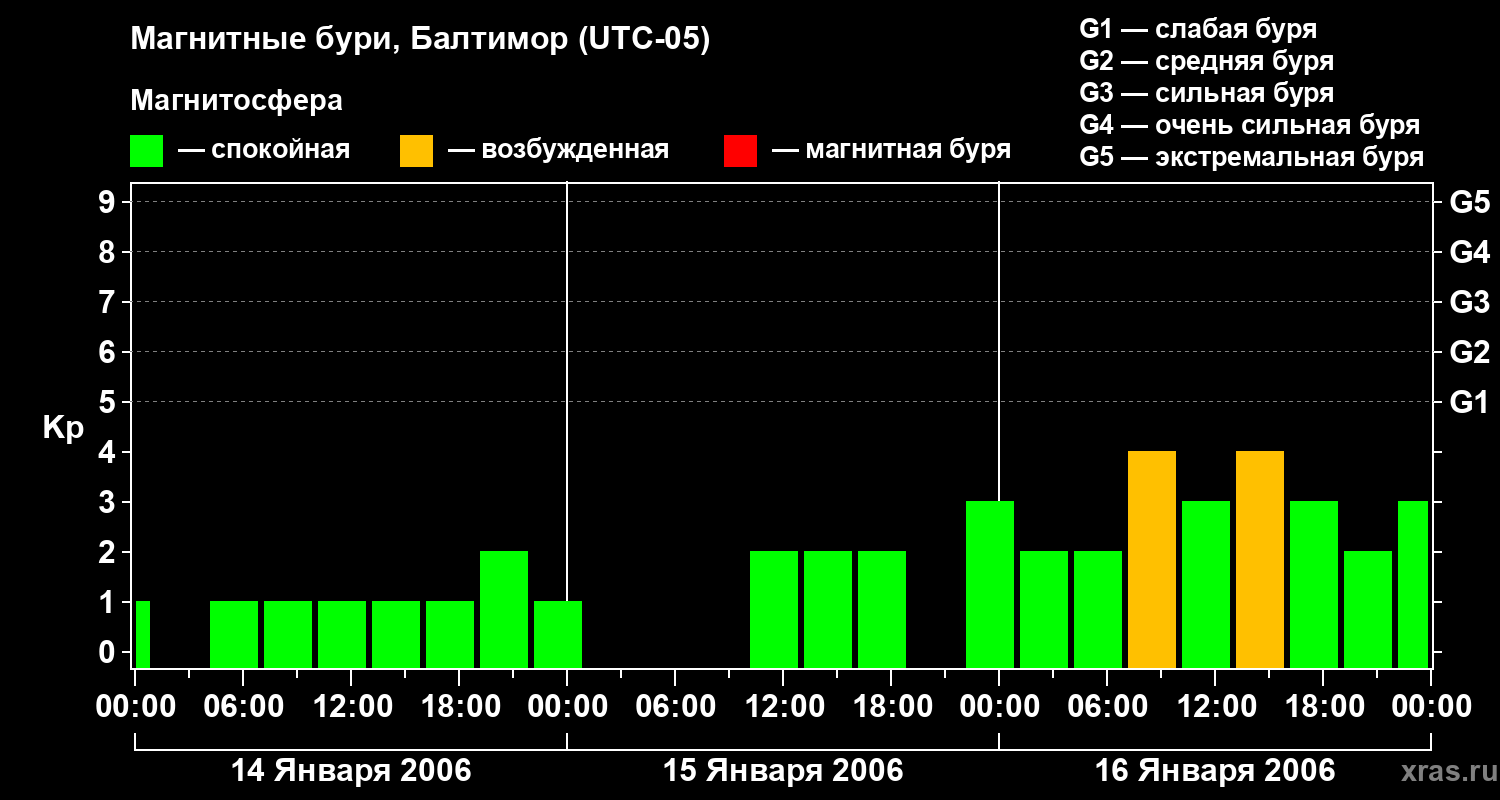Click the red 'магнитная буря' legend swatch
Screen dimensions: 1500x800
point(740,151)
